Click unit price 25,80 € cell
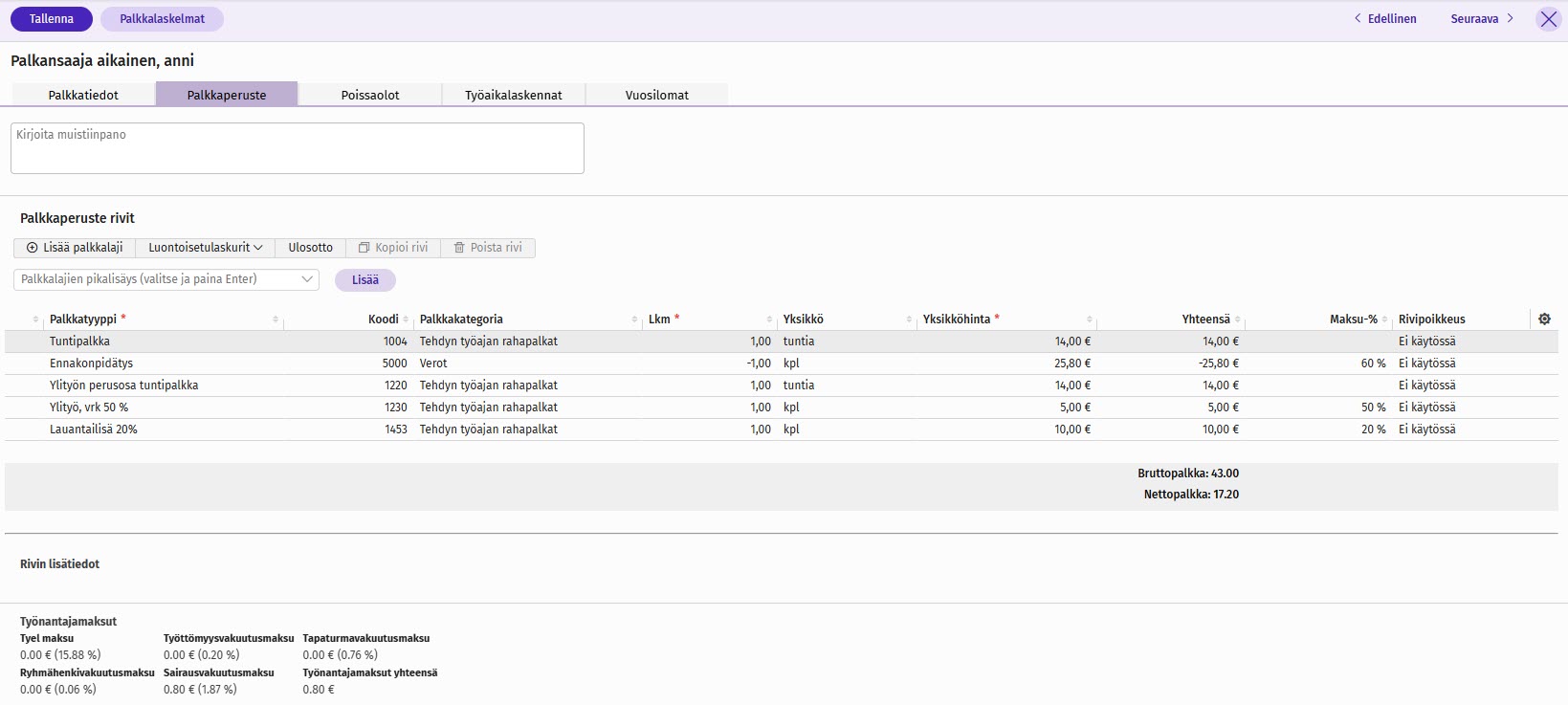This screenshot has width=1568, height=705. click(x=1072, y=364)
